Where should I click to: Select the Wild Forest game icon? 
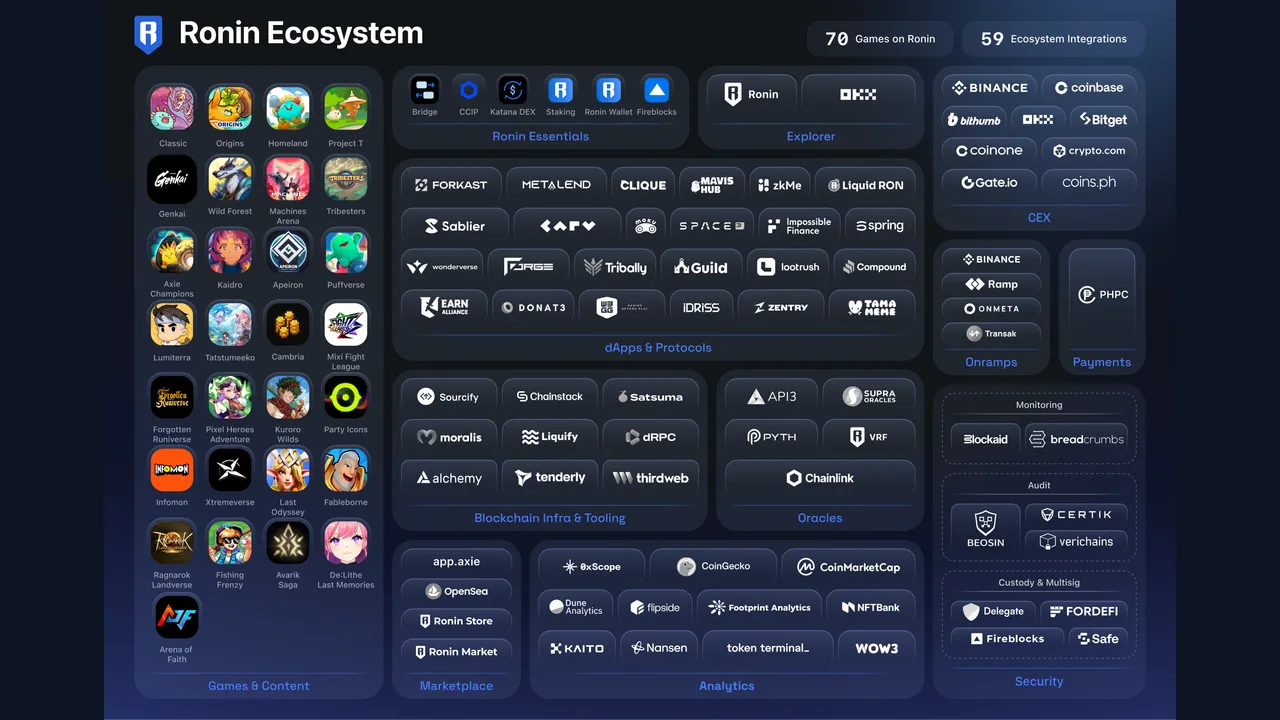tap(230, 179)
